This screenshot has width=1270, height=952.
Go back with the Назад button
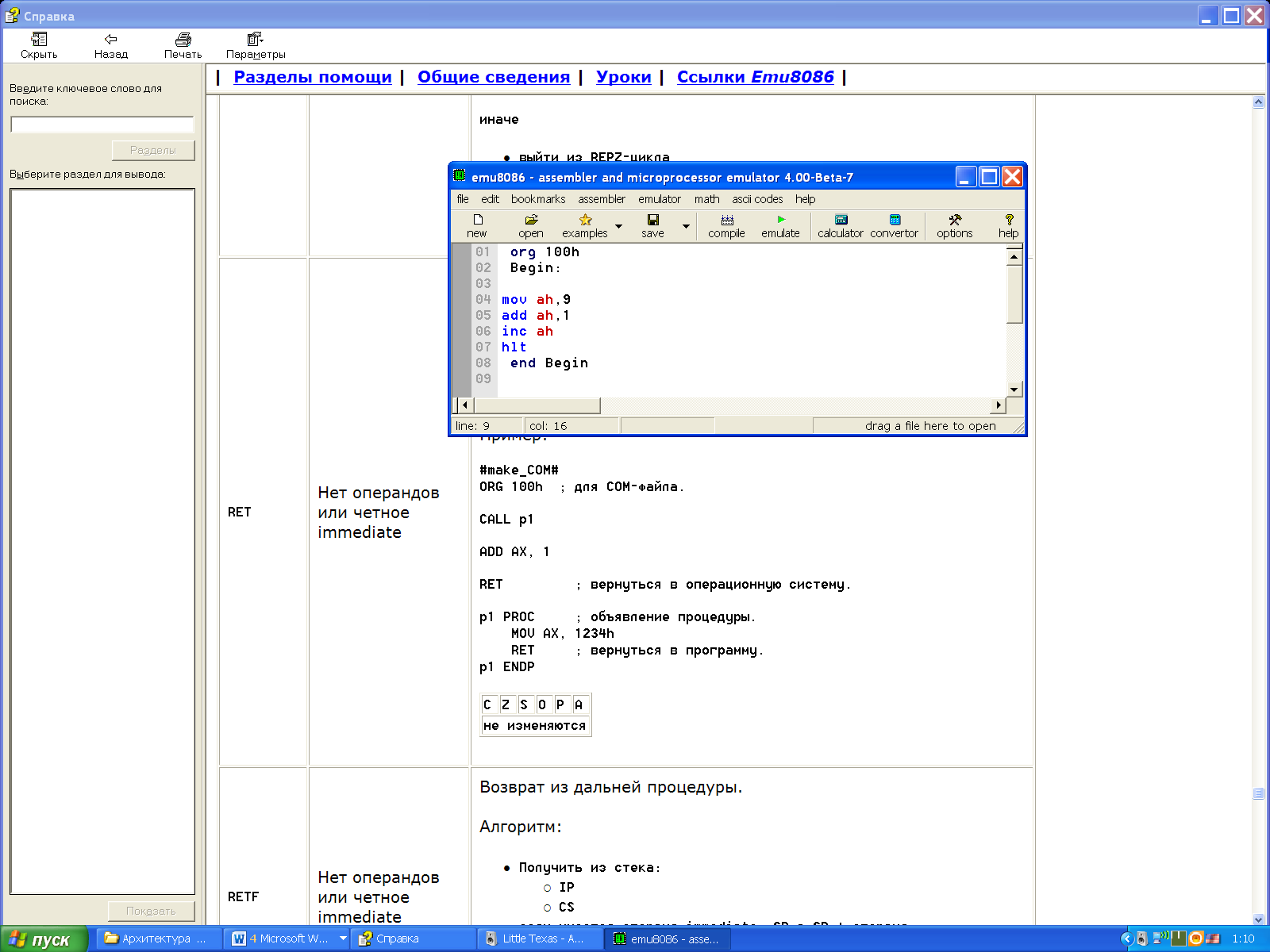pyautogui.click(x=111, y=46)
